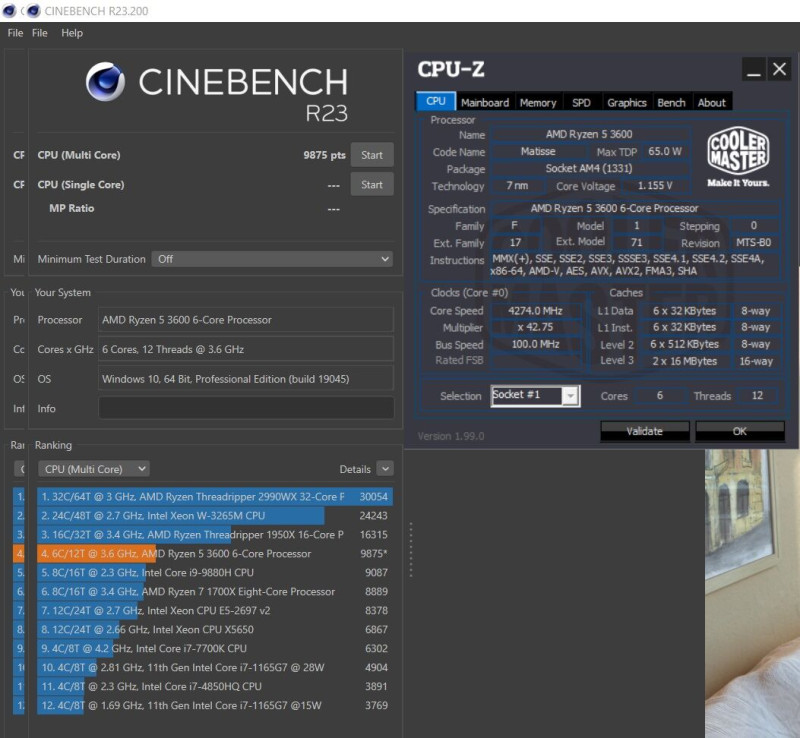The image size is (800, 738).
Task: Click the Technology value 7 nm
Action: (x=517, y=186)
